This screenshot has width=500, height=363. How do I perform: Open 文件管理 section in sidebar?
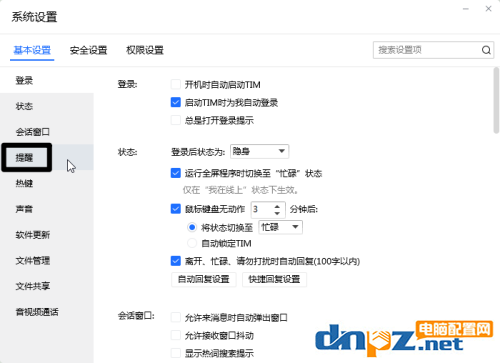click(47, 260)
